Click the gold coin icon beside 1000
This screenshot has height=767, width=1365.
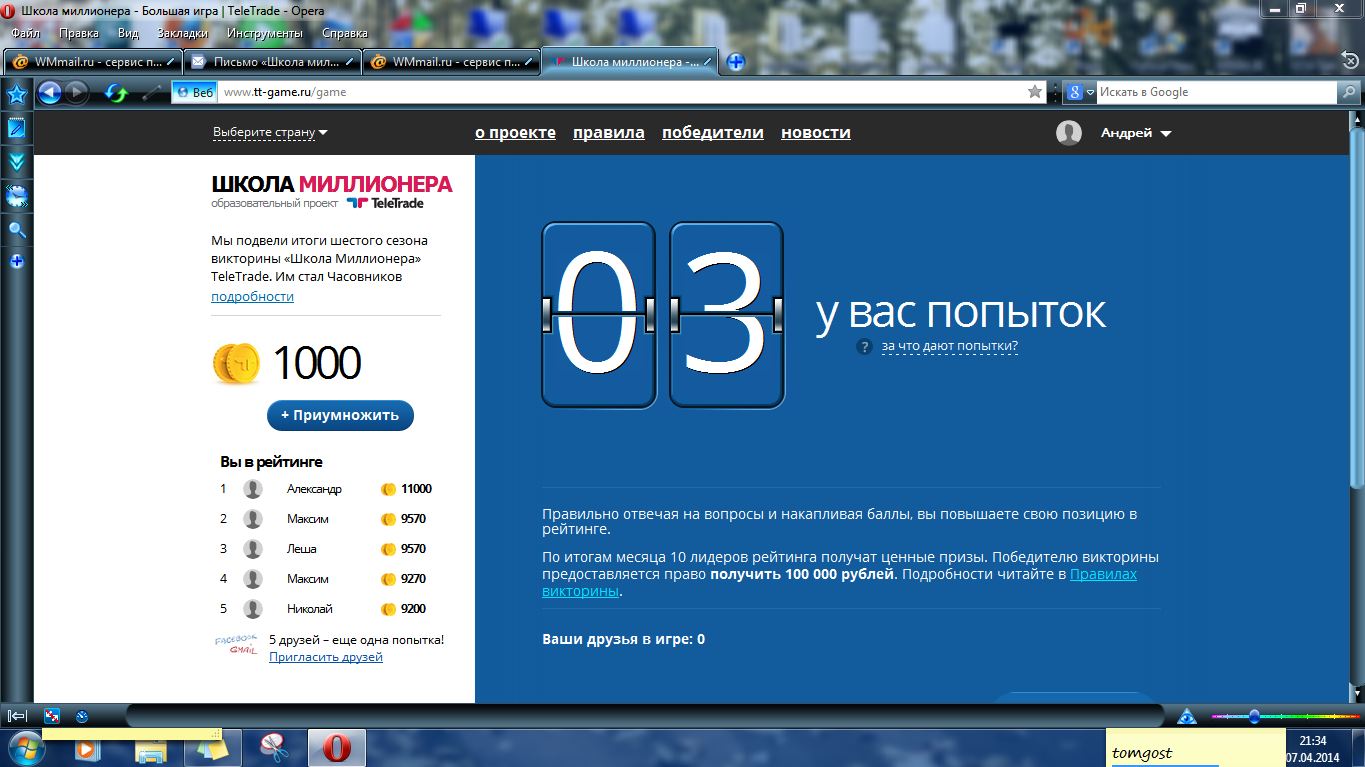[x=236, y=363]
